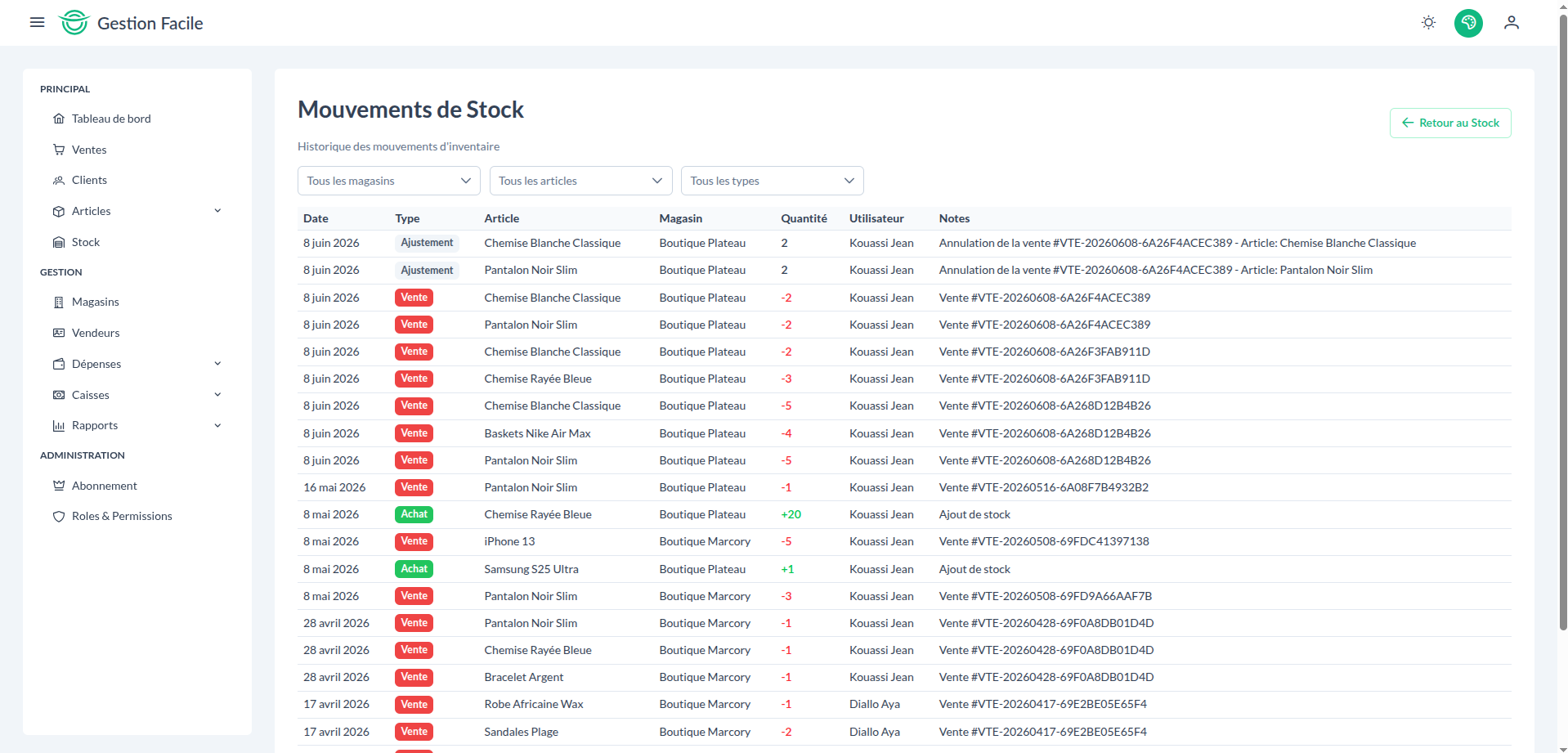Click the Vendeurs ID card icon

pyautogui.click(x=59, y=333)
